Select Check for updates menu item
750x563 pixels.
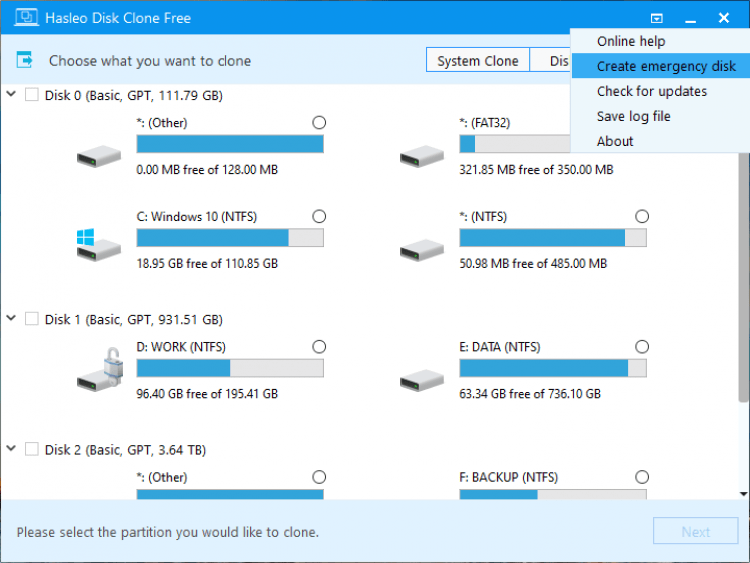coord(652,91)
